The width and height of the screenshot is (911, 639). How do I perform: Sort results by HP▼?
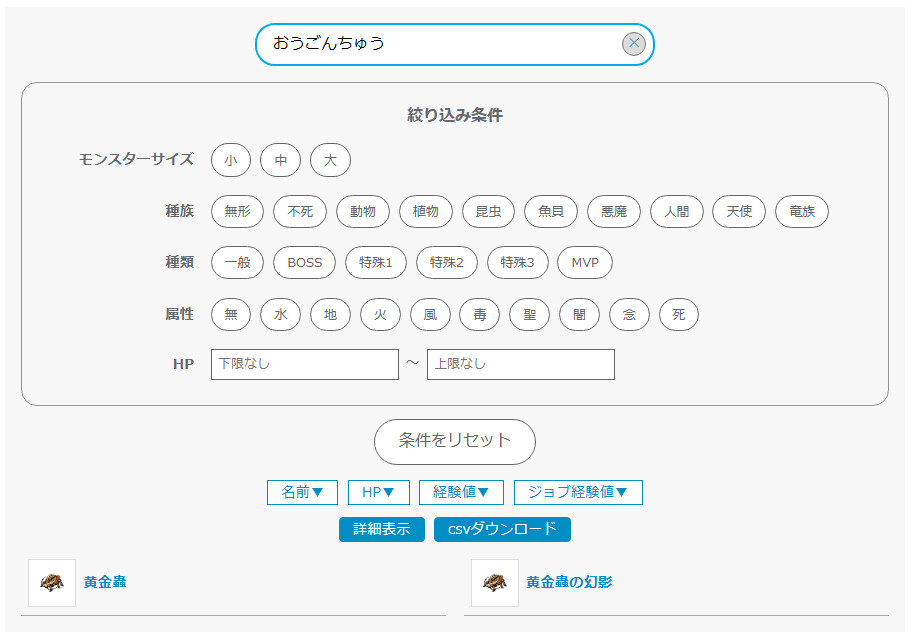378,492
